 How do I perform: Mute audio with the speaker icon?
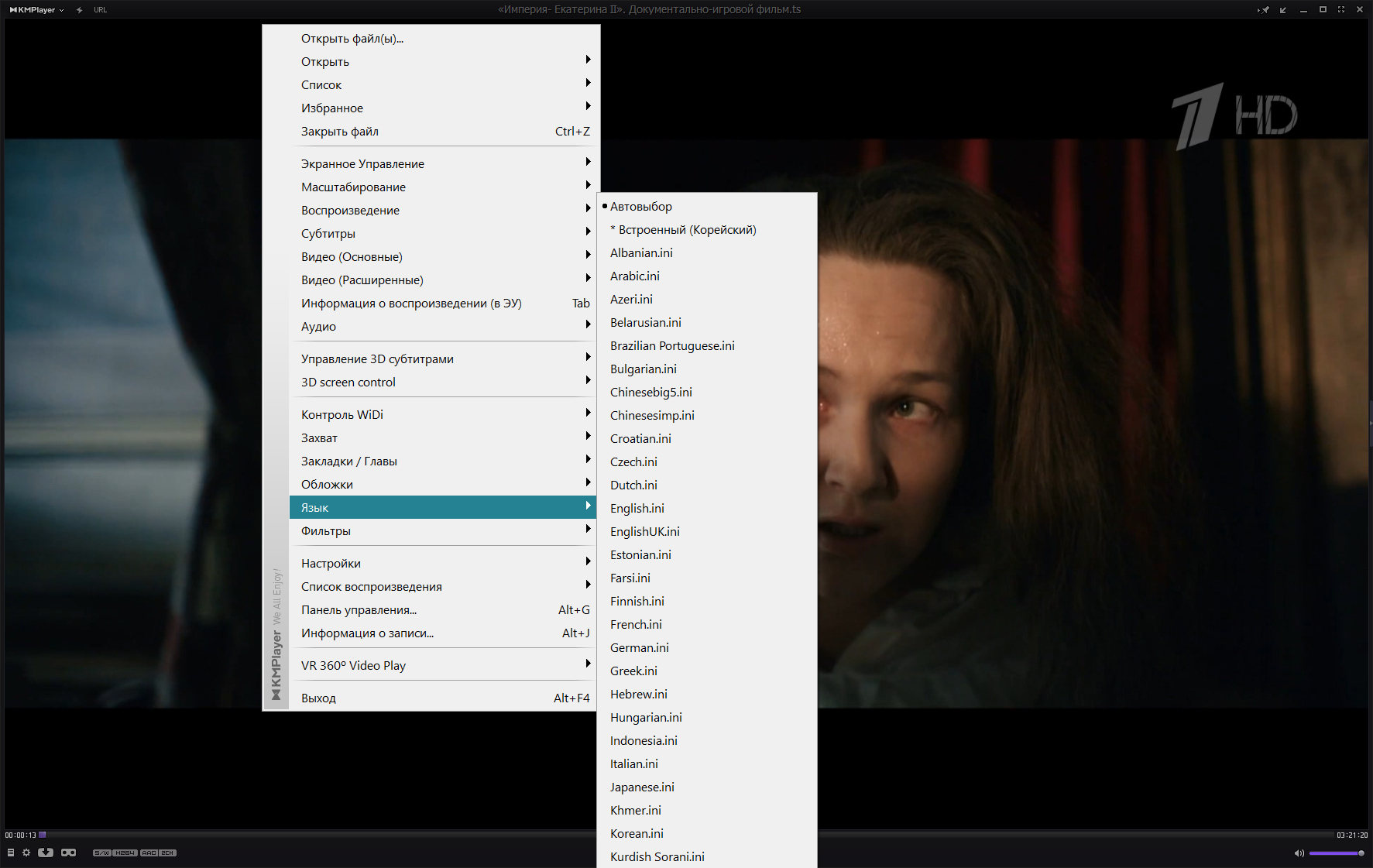pos(1299,853)
